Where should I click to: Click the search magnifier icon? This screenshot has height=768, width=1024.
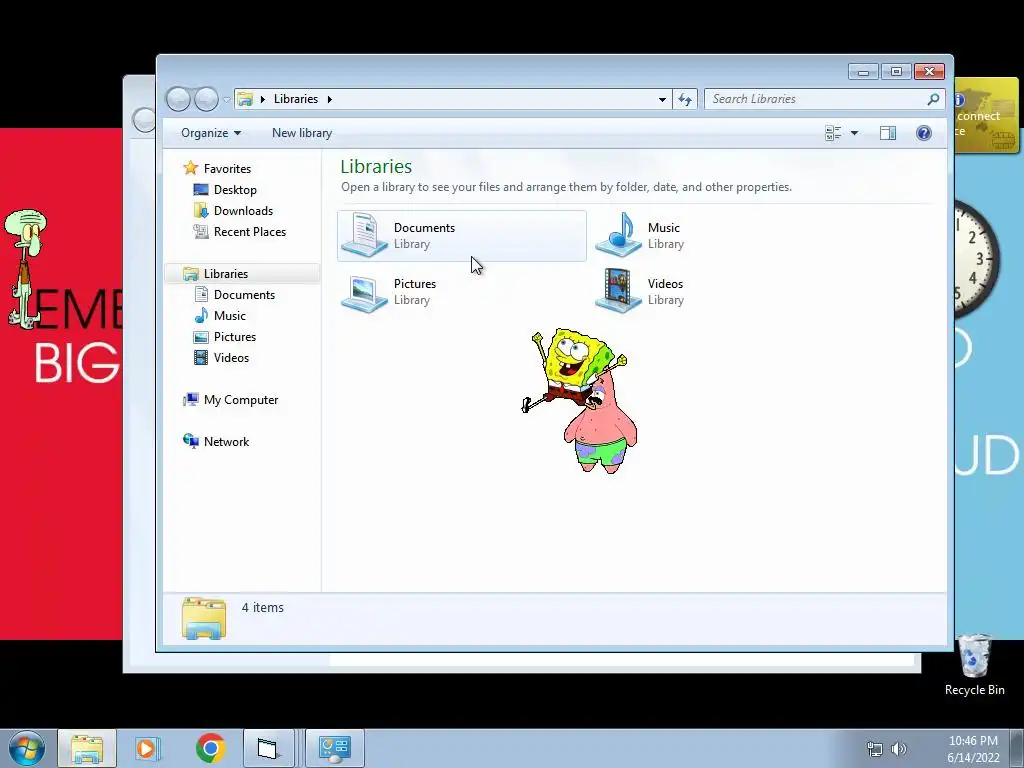click(x=933, y=99)
